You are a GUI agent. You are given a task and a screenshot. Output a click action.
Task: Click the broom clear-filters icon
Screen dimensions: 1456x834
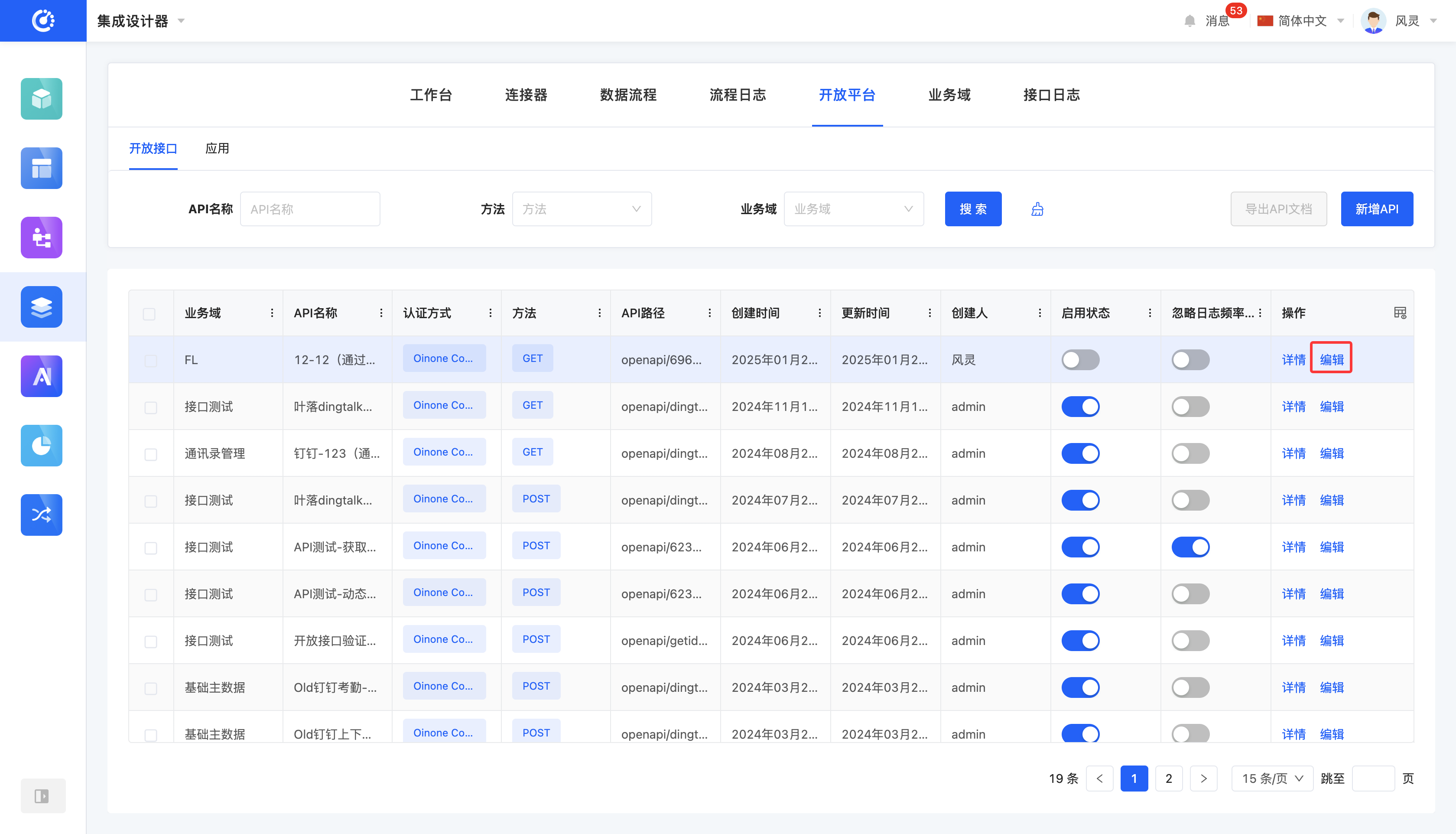[x=1037, y=209]
